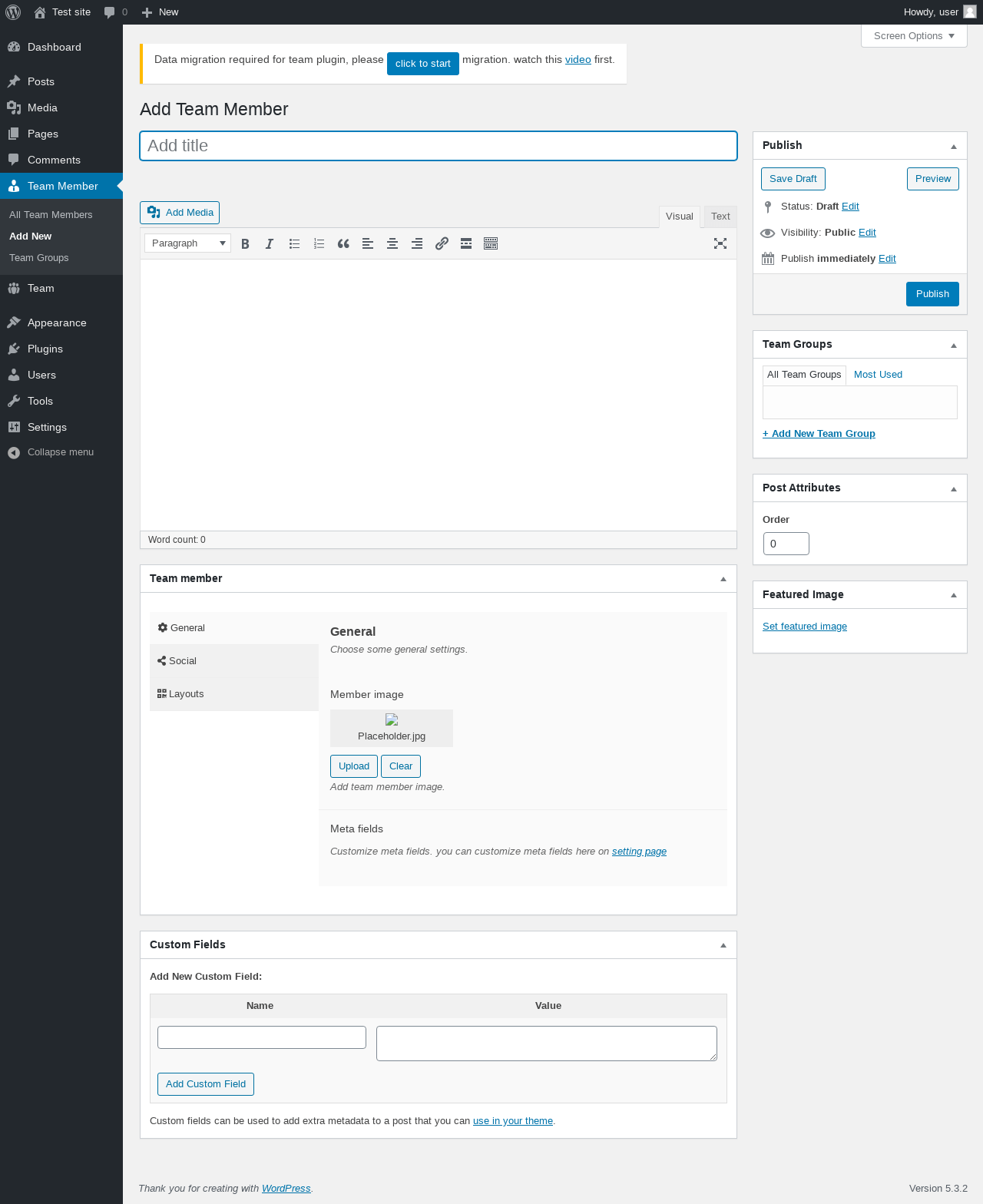Go to Team Groups submenu
The width and height of the screenshot is (983, 1204).
coord(39,258)
